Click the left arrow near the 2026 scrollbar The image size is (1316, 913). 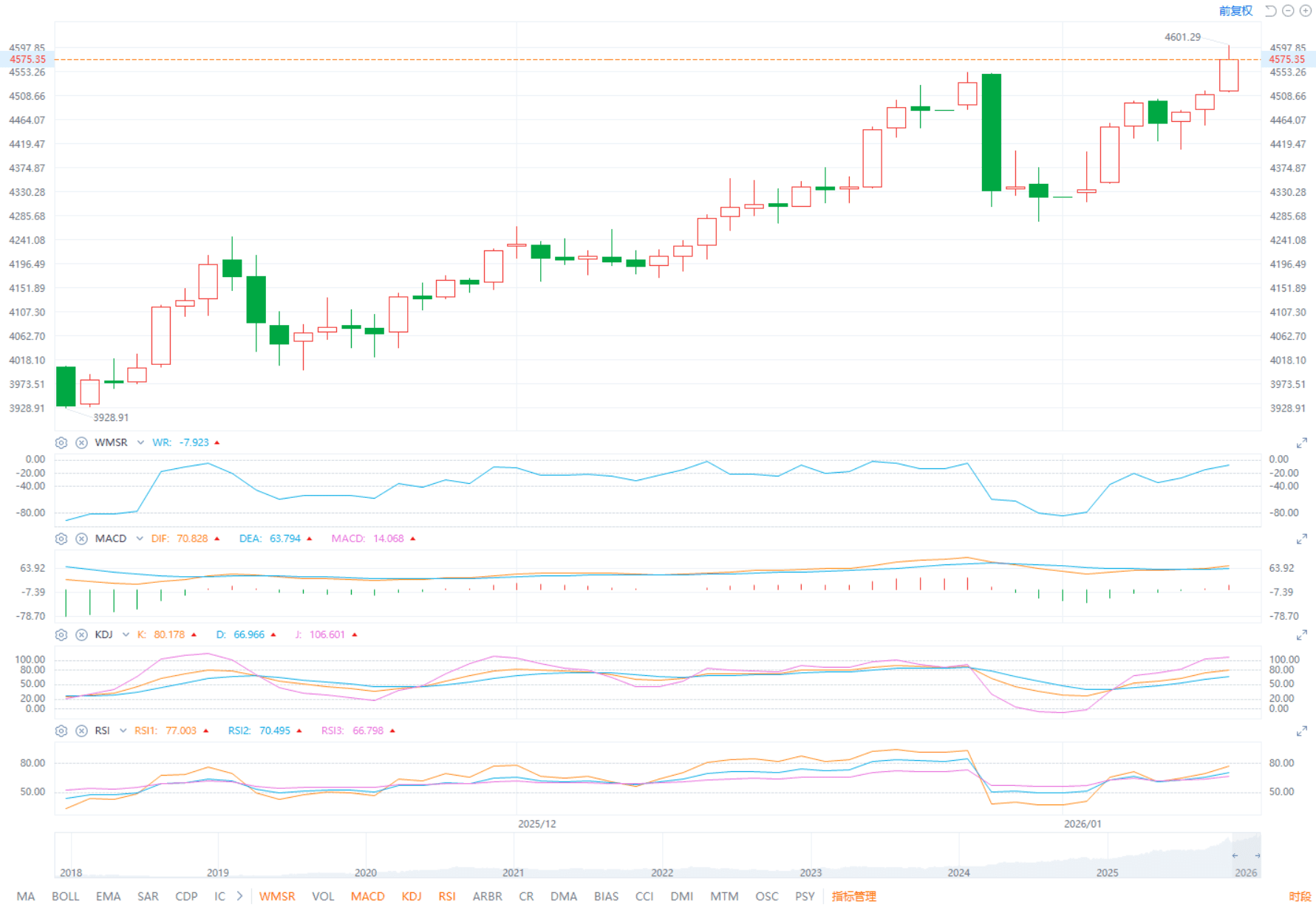1235,855
